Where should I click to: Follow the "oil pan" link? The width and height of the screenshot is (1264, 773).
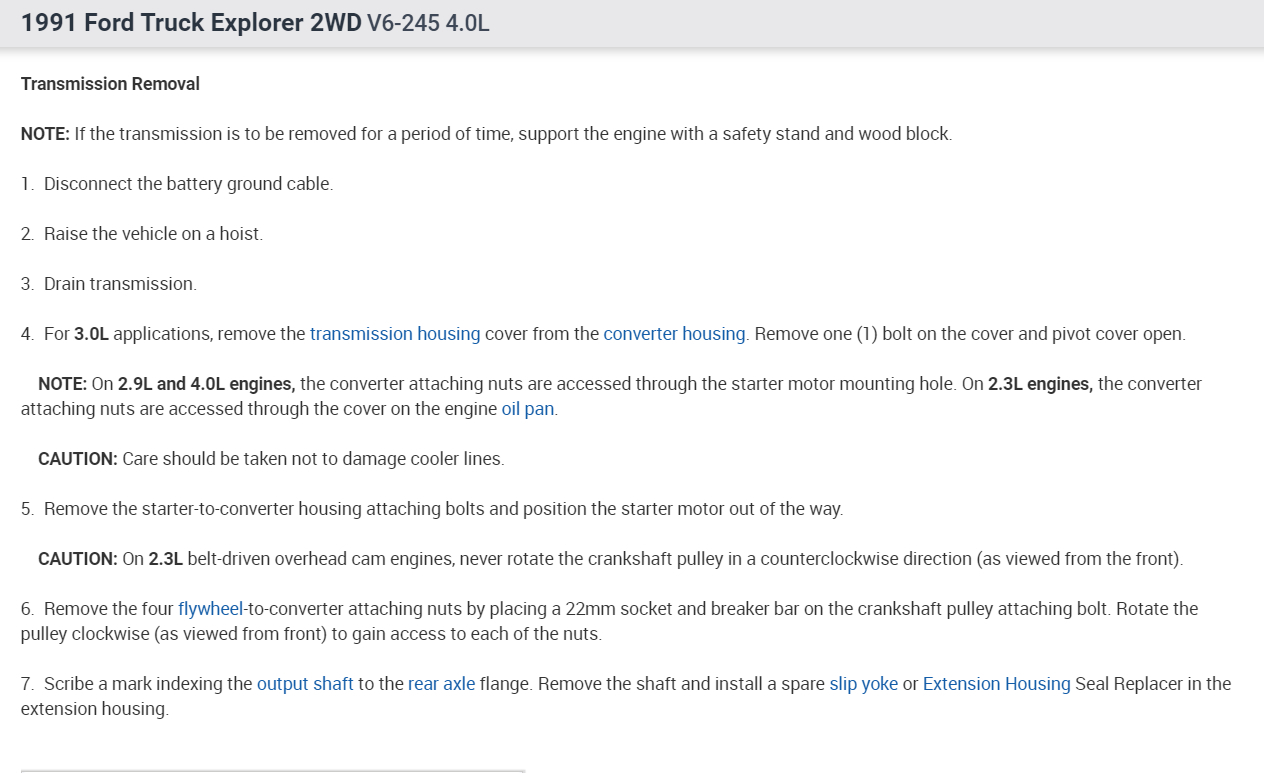pyautogui.click(x=528, y=409)
